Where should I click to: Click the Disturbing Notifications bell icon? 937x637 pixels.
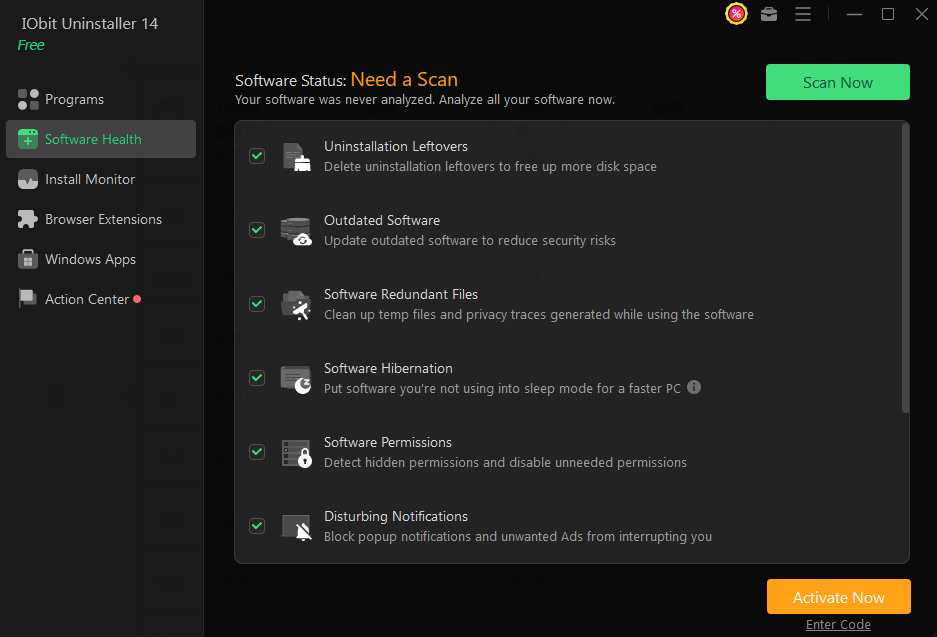coord(296,527)
